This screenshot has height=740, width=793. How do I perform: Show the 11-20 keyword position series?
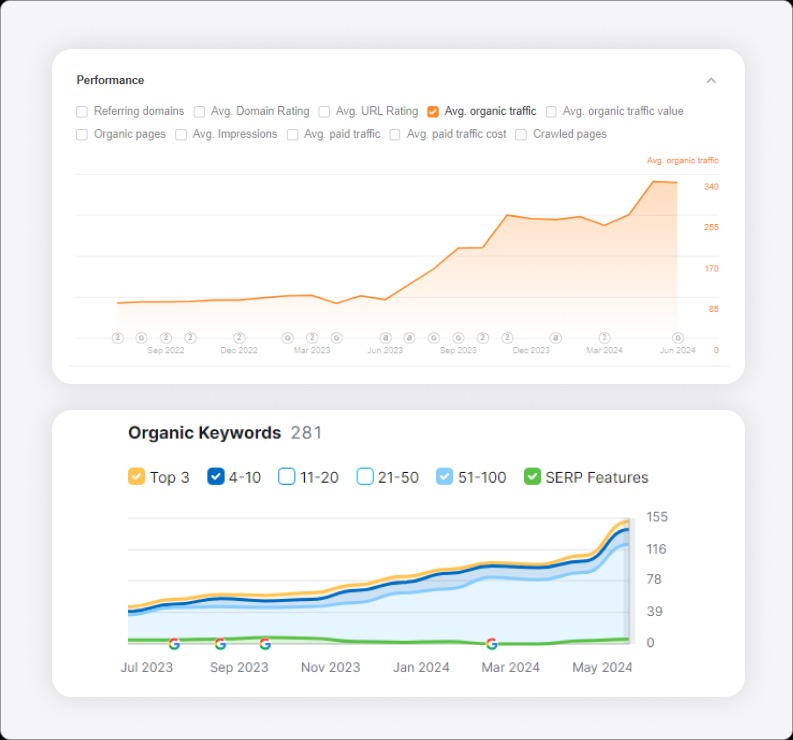click(x=287, y=477)
